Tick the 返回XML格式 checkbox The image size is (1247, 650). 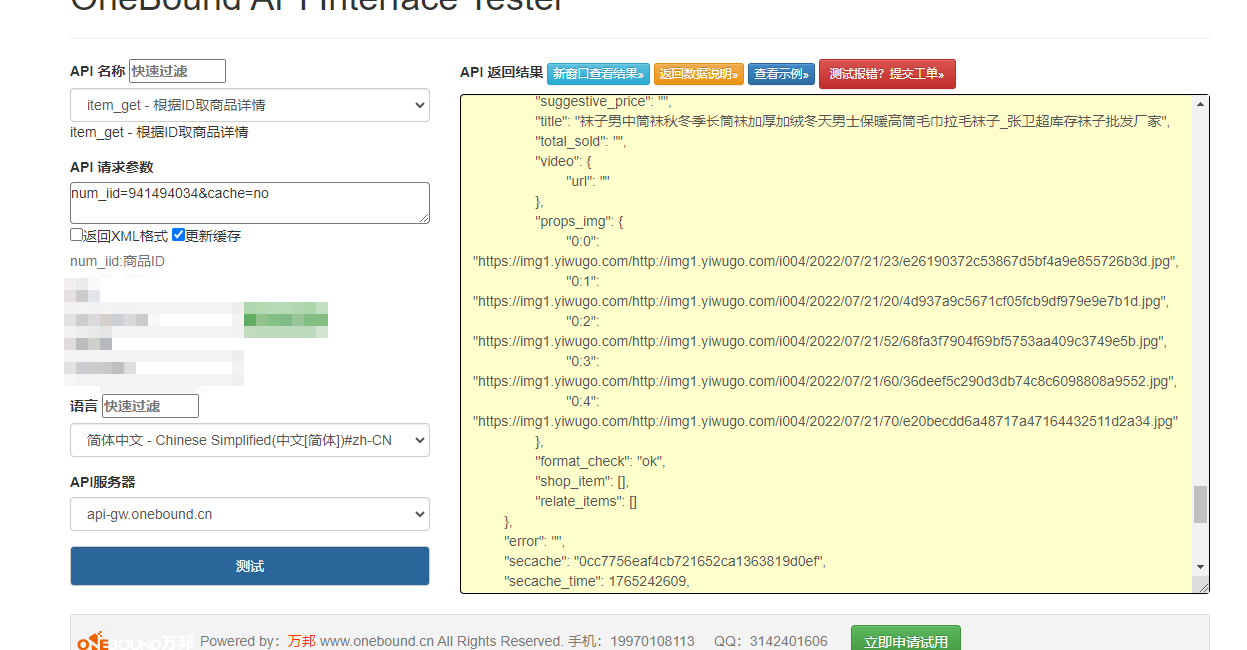click(76, 235)
